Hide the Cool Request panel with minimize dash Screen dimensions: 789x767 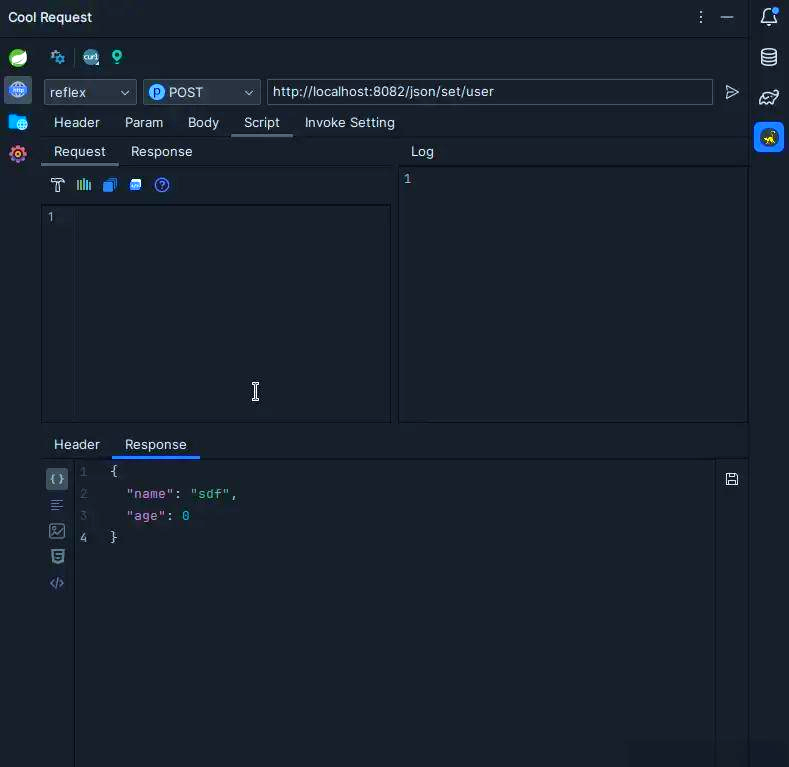[727, 17]
